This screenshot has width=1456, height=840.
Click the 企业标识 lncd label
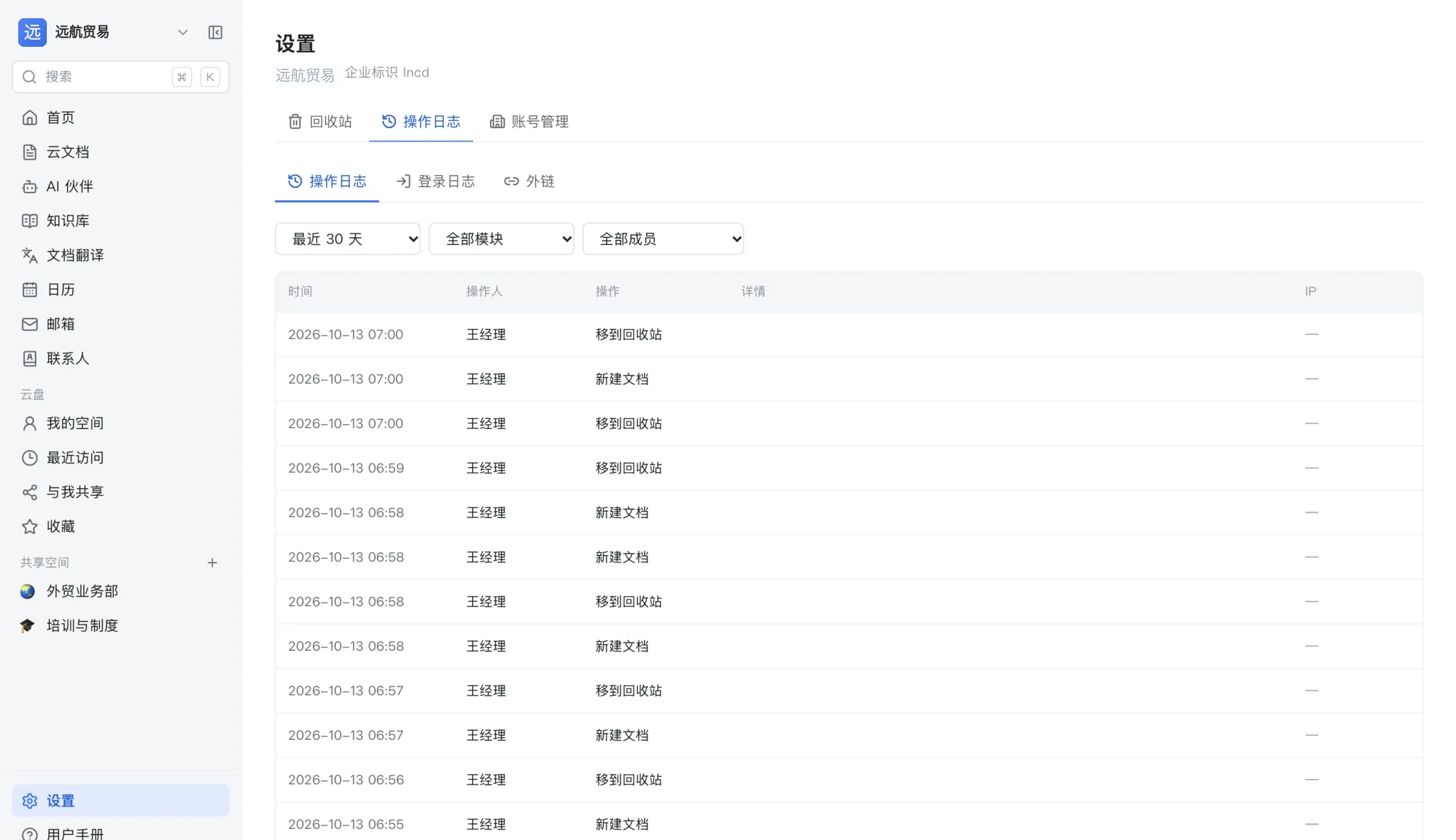click(x=387, y=73)
